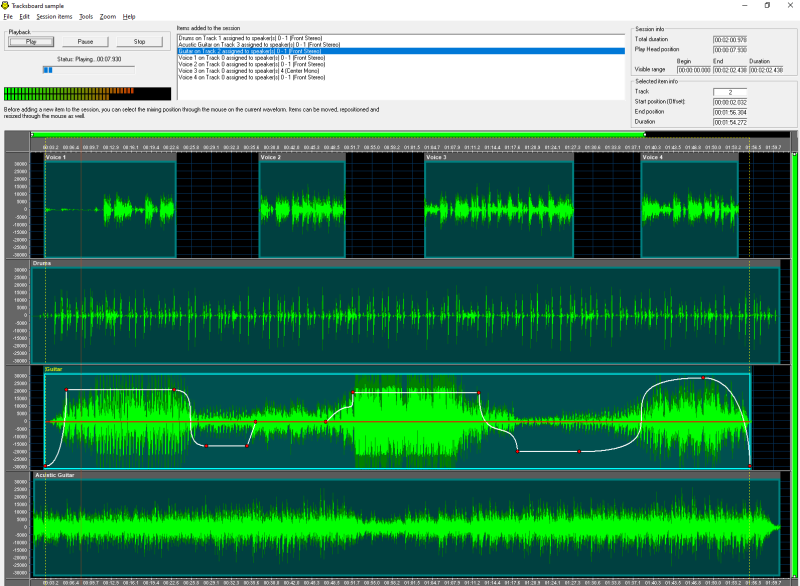
Task: Open the Zoom menu
Action: 108,17
